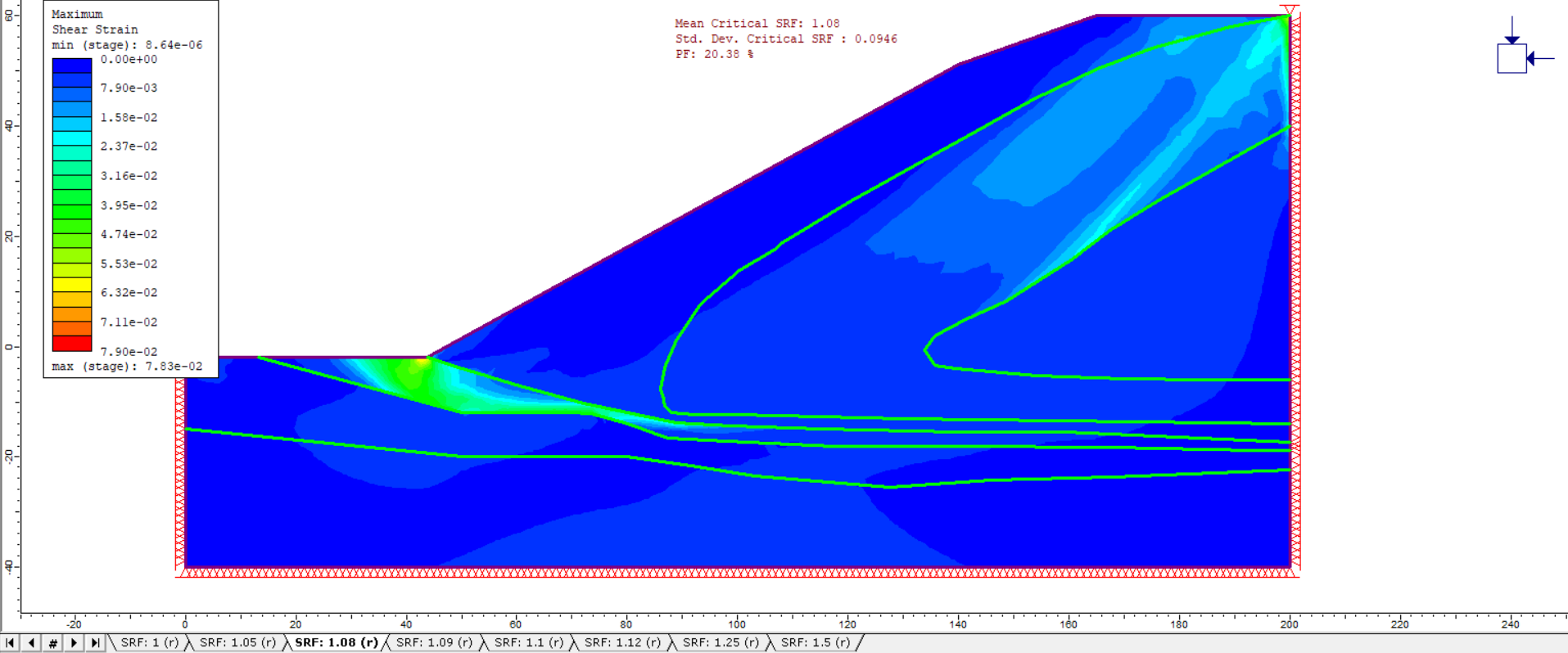This screenshot has height=653, width=1568.
Task: Click the legend value 6.32e-02
Action: 129,293
